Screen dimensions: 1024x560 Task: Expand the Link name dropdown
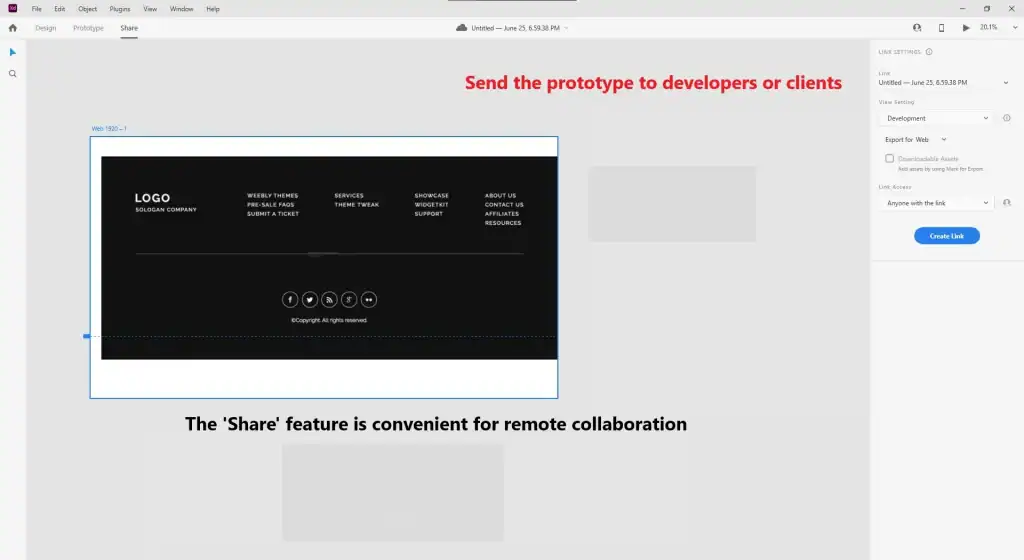point(1003,82)
